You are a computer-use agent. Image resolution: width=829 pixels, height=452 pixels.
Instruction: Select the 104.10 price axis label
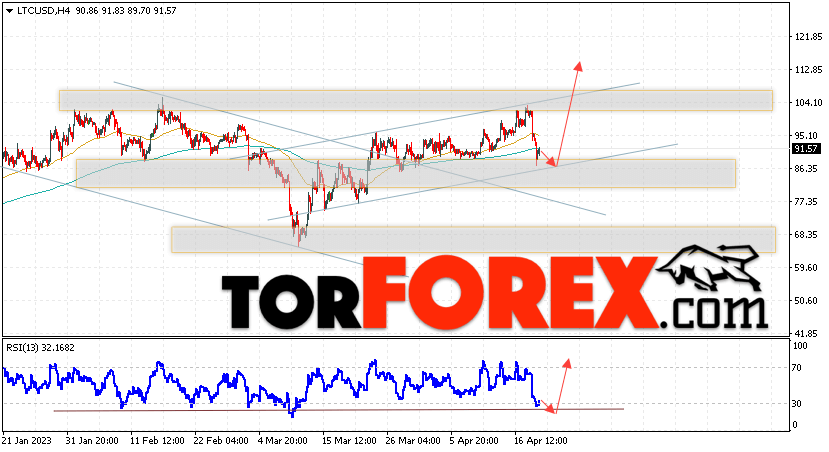tap(809, 103)
